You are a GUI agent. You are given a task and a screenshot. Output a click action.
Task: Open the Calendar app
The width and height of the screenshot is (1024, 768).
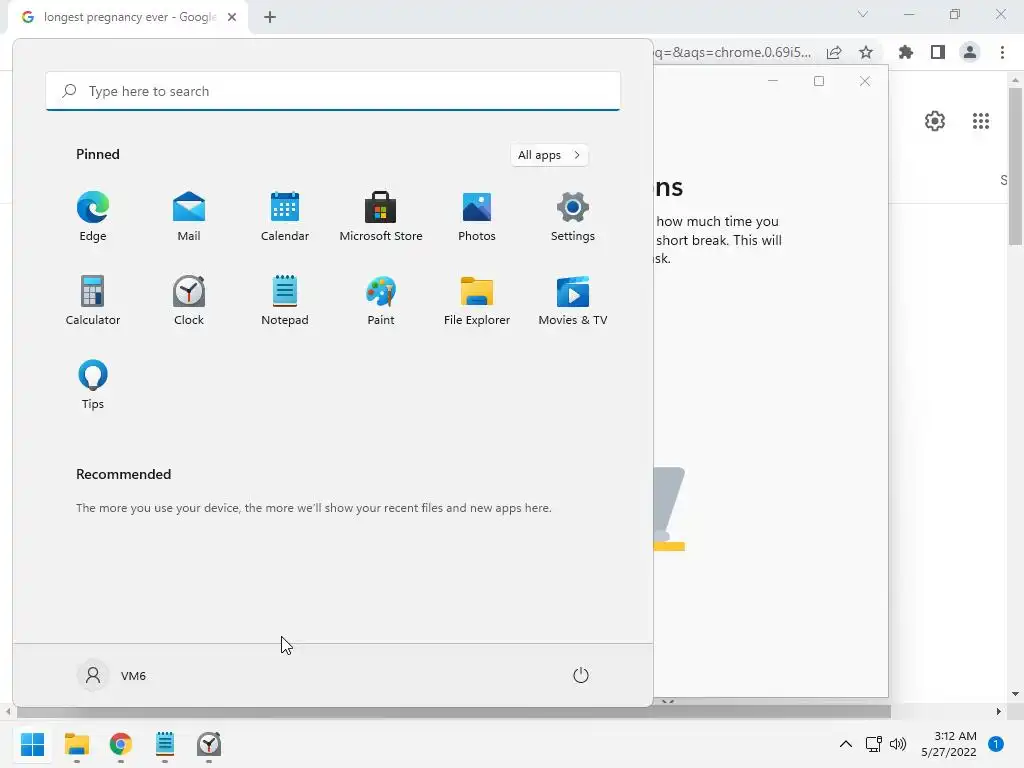[285, 216]
